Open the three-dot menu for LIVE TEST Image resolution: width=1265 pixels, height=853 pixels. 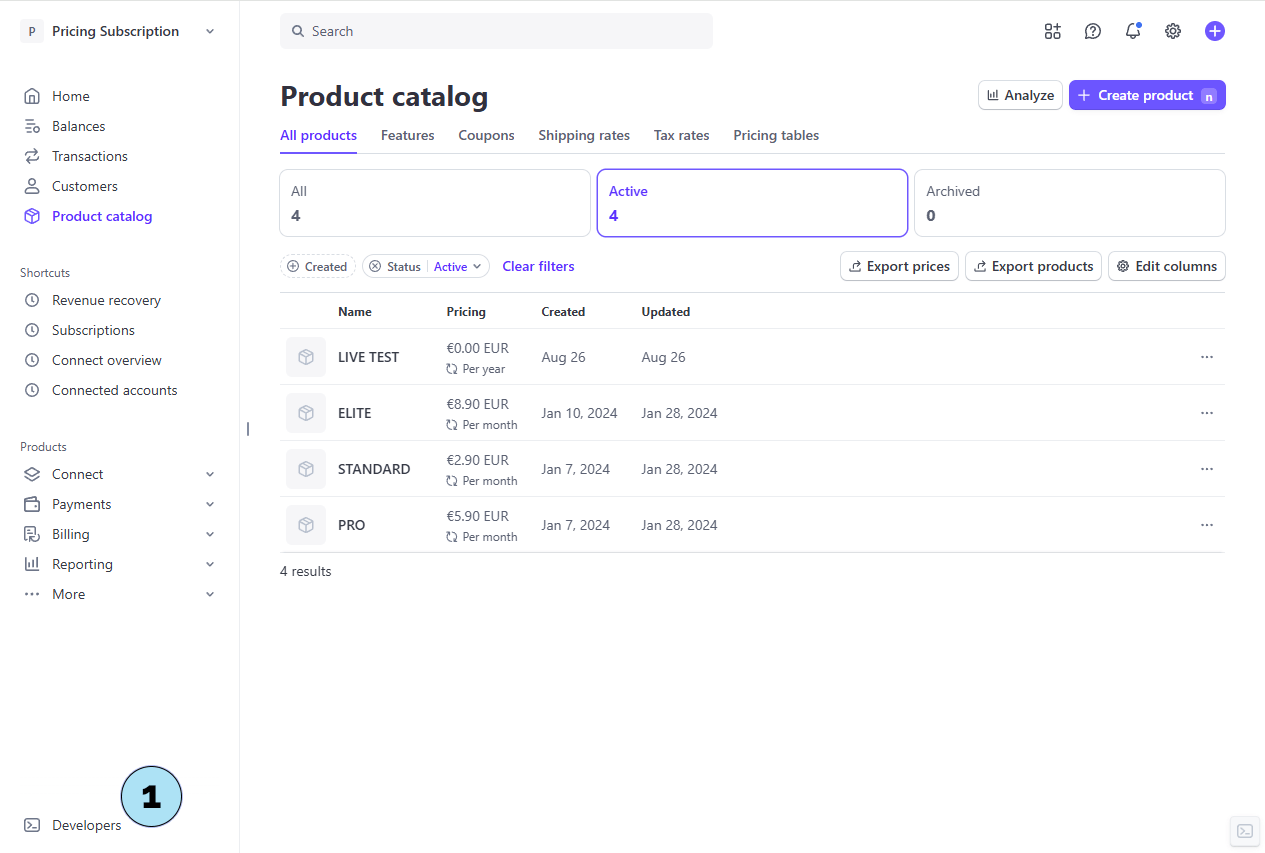[1206, 357]
